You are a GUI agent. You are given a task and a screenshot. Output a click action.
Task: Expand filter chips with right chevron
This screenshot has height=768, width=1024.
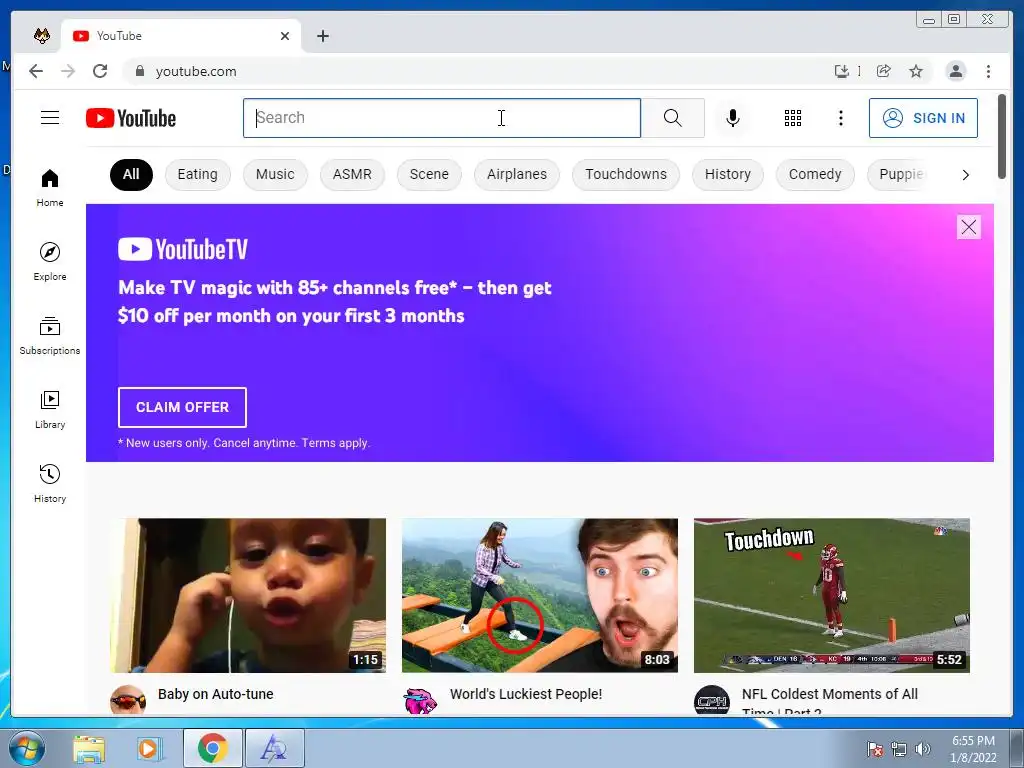965,174
